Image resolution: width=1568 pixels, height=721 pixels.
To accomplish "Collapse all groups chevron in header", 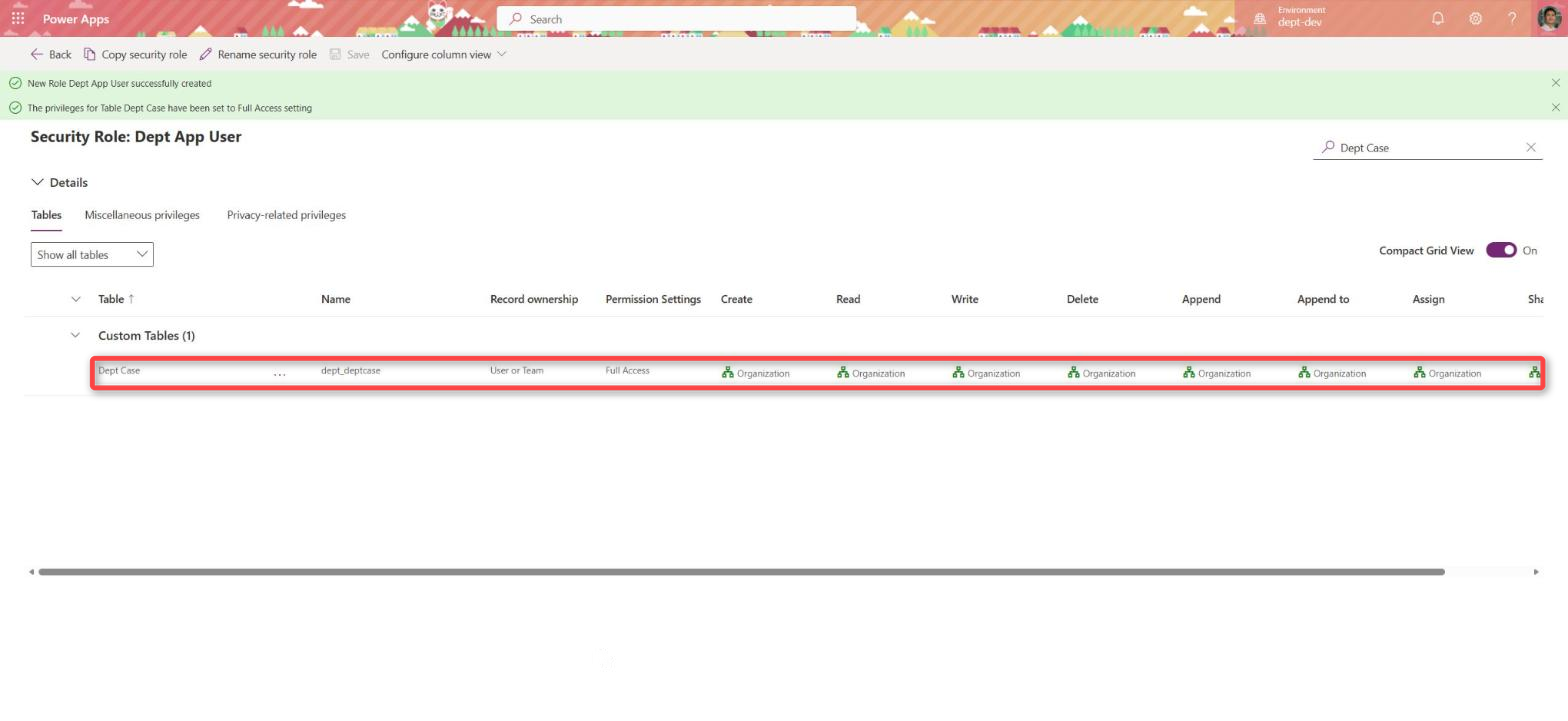I will coord(75,299).
